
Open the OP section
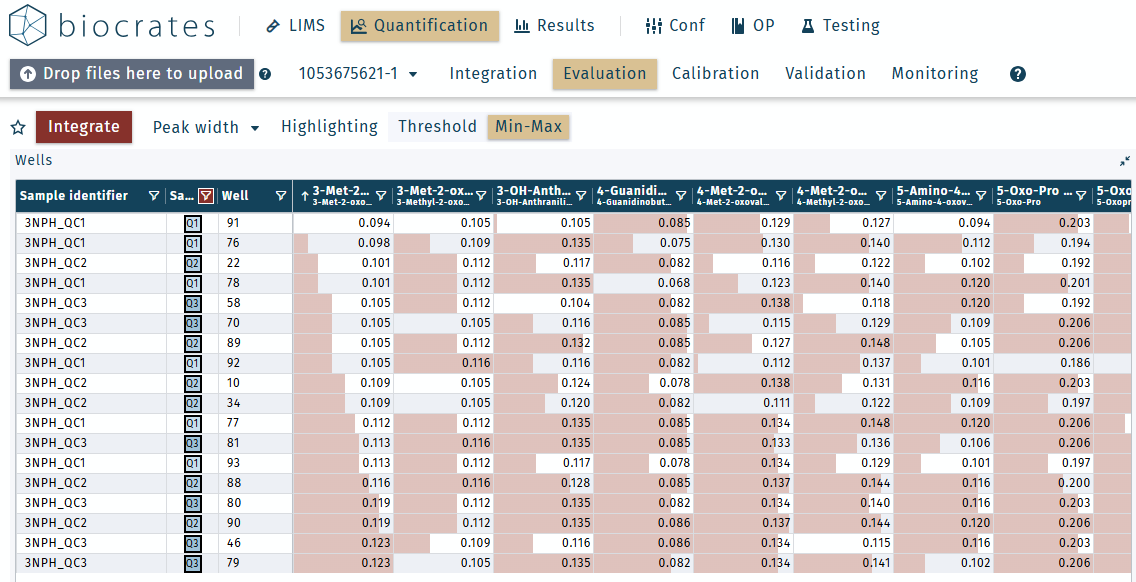[753, 26]
